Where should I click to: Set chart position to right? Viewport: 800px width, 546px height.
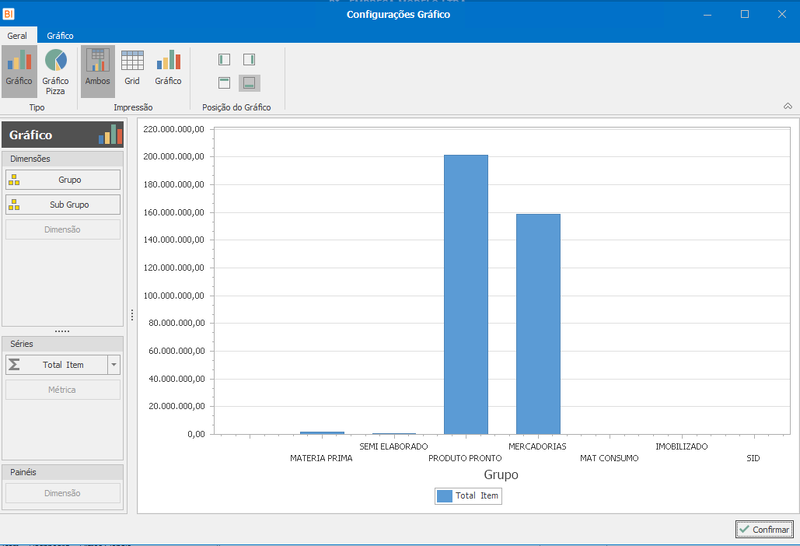pos(249,60)
